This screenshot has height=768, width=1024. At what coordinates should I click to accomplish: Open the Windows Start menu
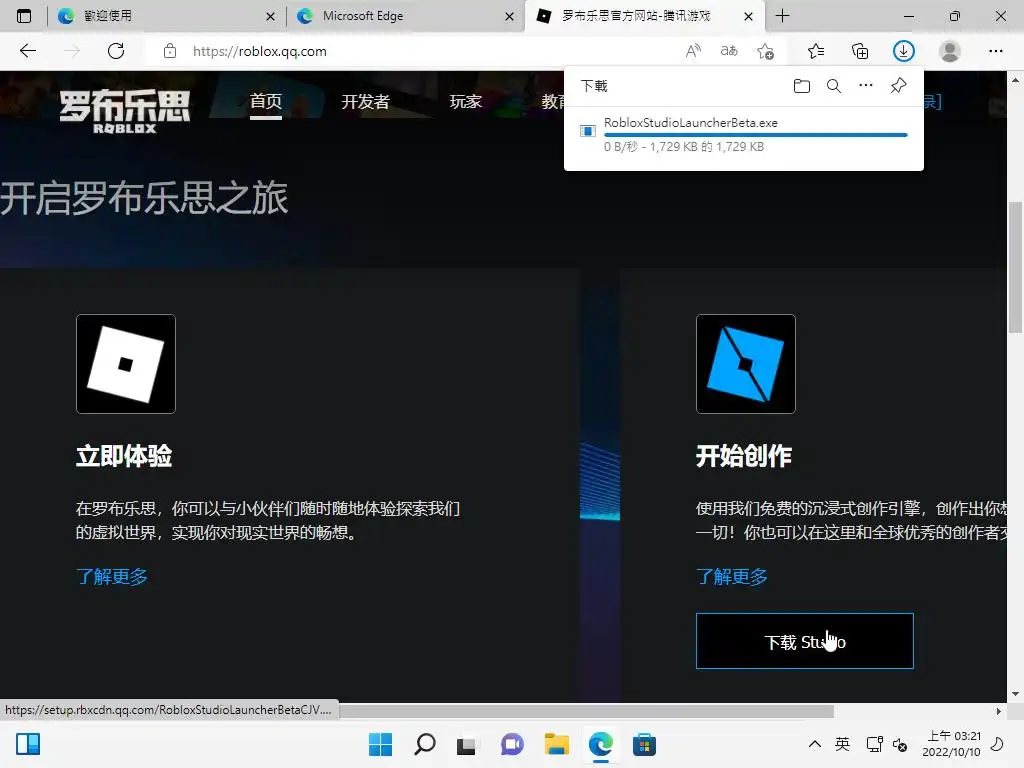pyautogui.click(x=381, y=744)
